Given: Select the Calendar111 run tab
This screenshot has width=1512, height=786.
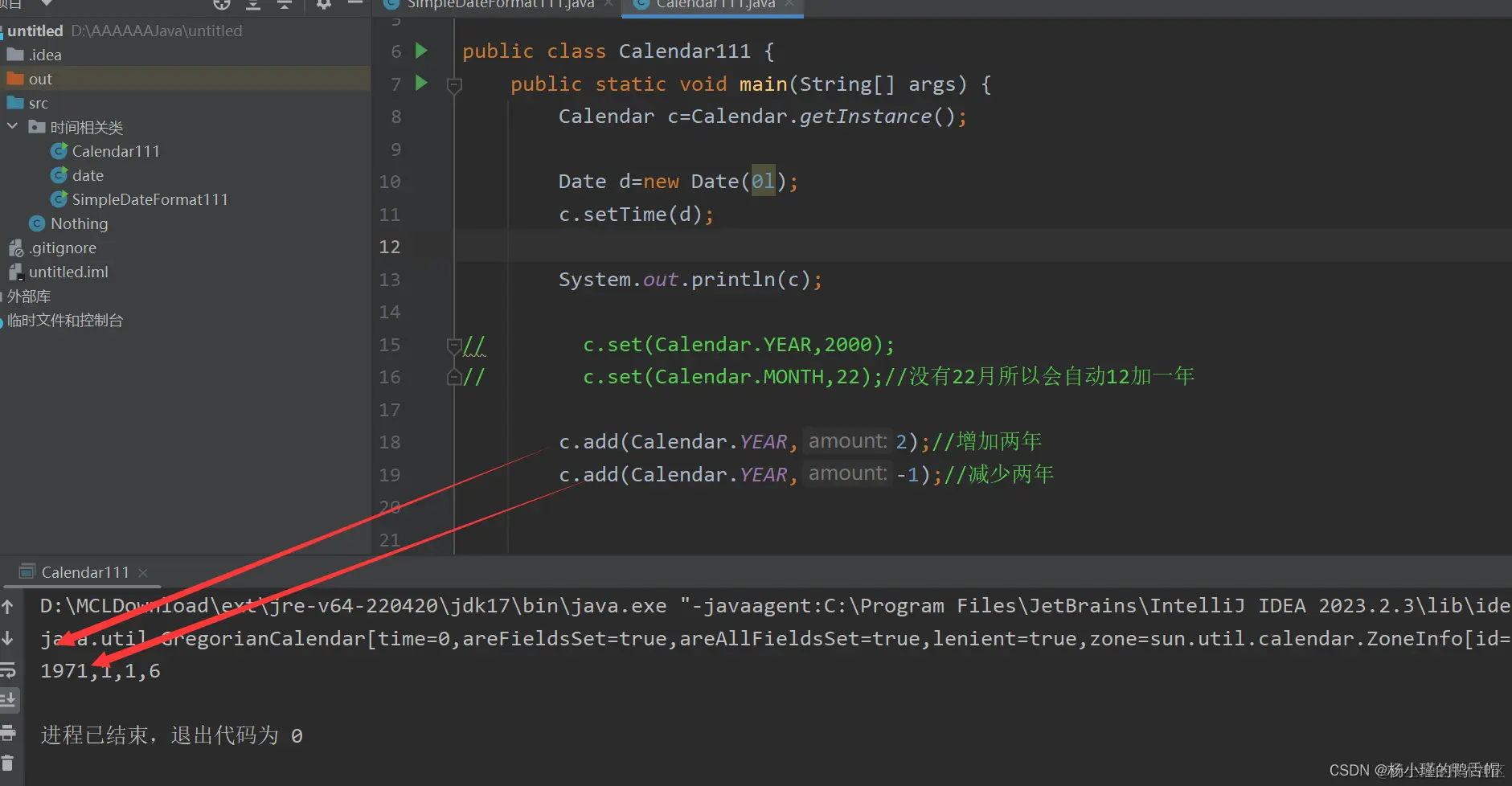Looking at the screenshot, I should pyautogui.click(x=84, y=572).
